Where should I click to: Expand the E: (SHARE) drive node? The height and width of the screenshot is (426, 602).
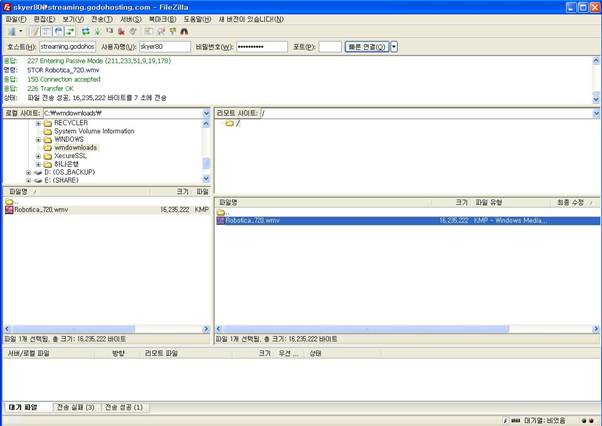coord(28,180)
